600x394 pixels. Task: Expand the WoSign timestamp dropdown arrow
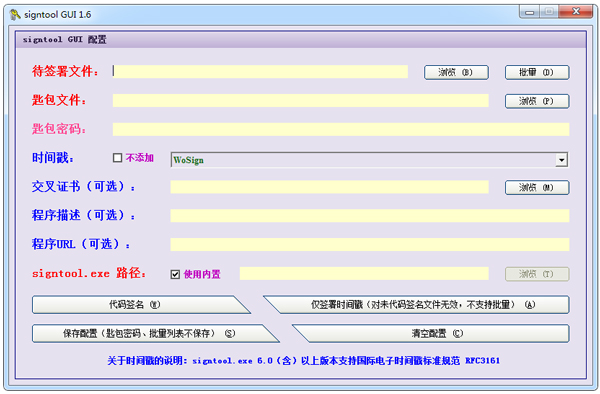[561, 160]
